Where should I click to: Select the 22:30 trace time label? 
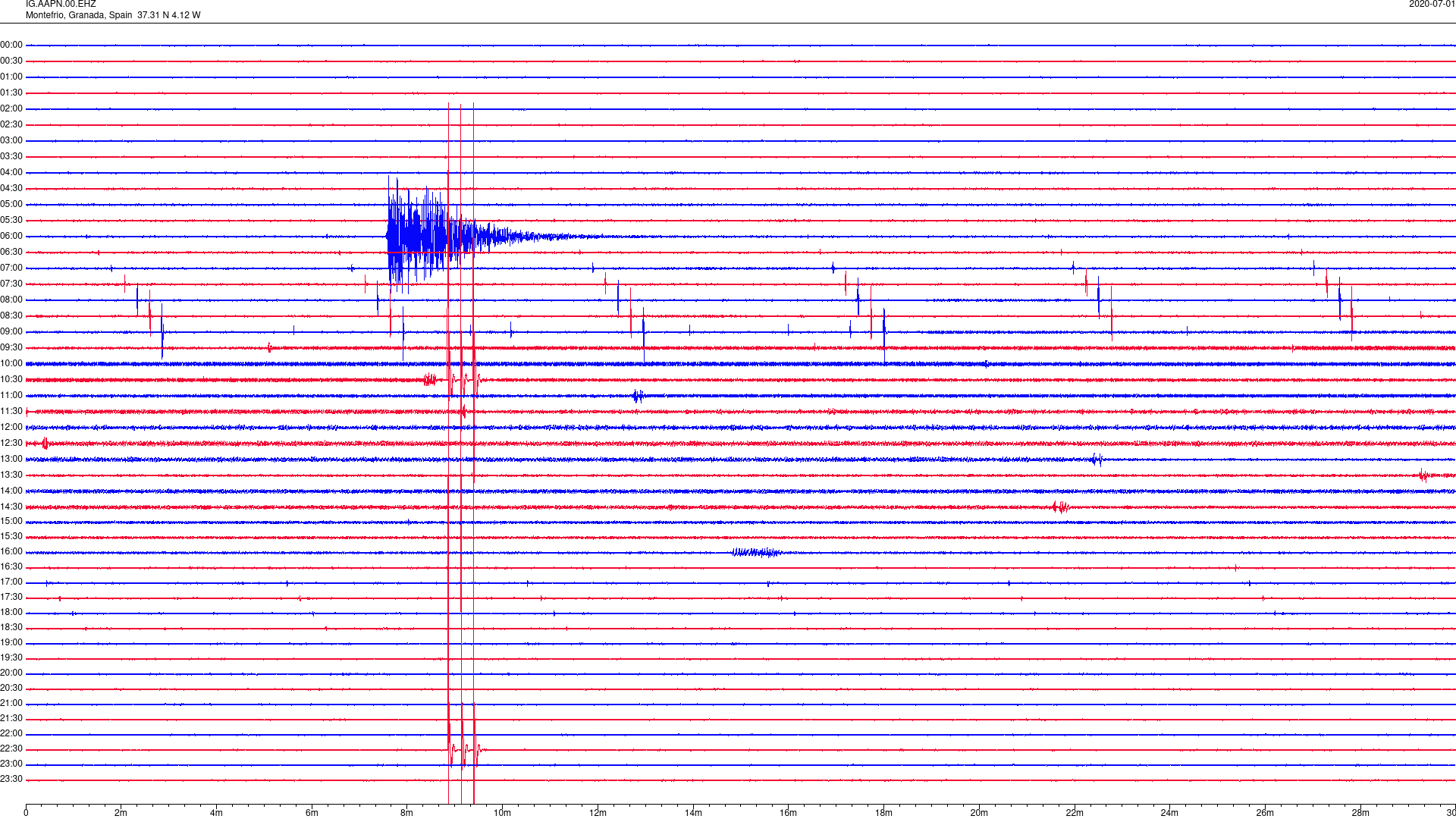point(11,748)
